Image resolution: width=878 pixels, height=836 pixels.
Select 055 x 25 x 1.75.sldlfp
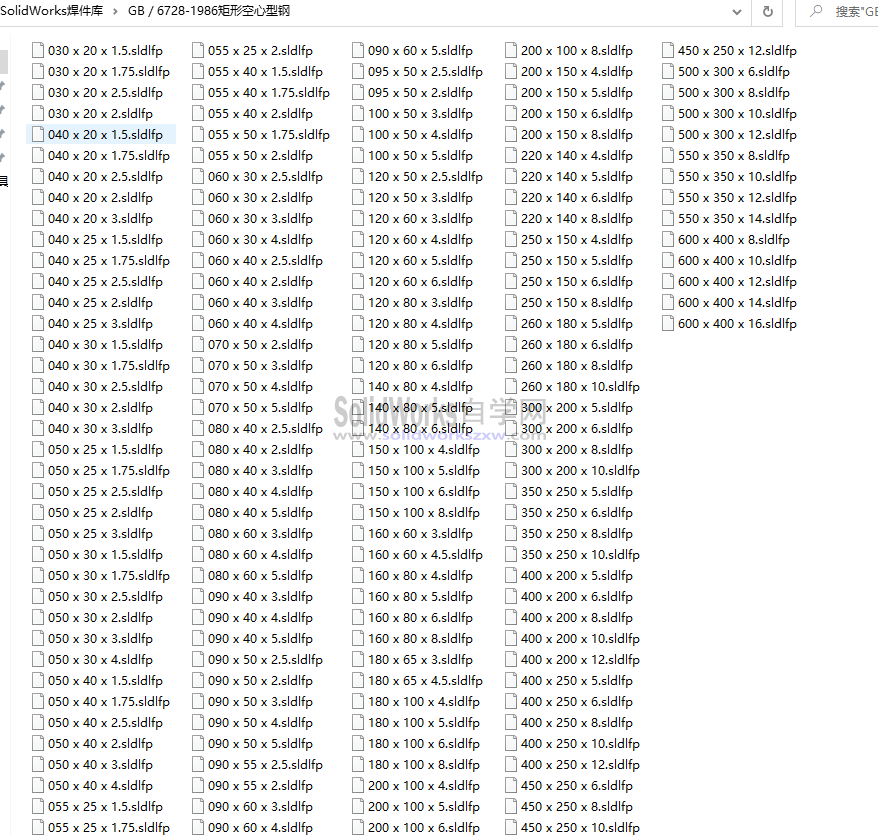(101, 828)
